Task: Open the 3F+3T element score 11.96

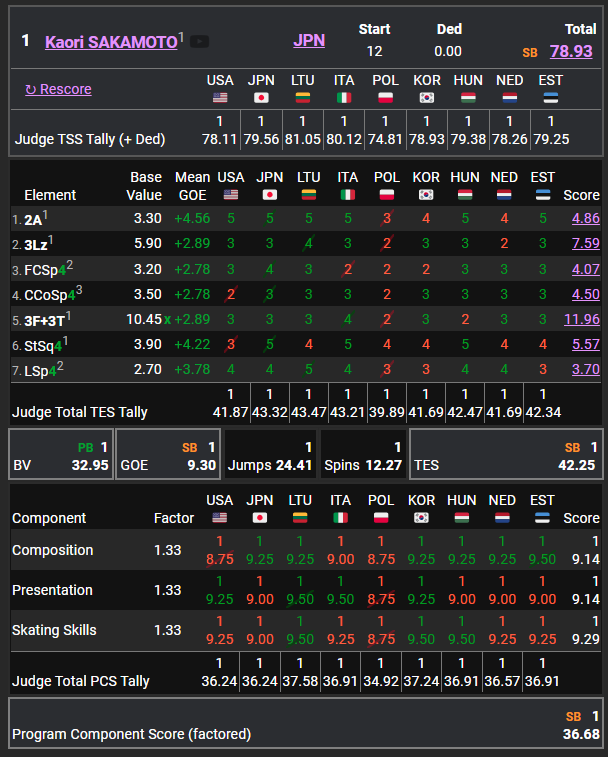Action: tap(582, 320)
